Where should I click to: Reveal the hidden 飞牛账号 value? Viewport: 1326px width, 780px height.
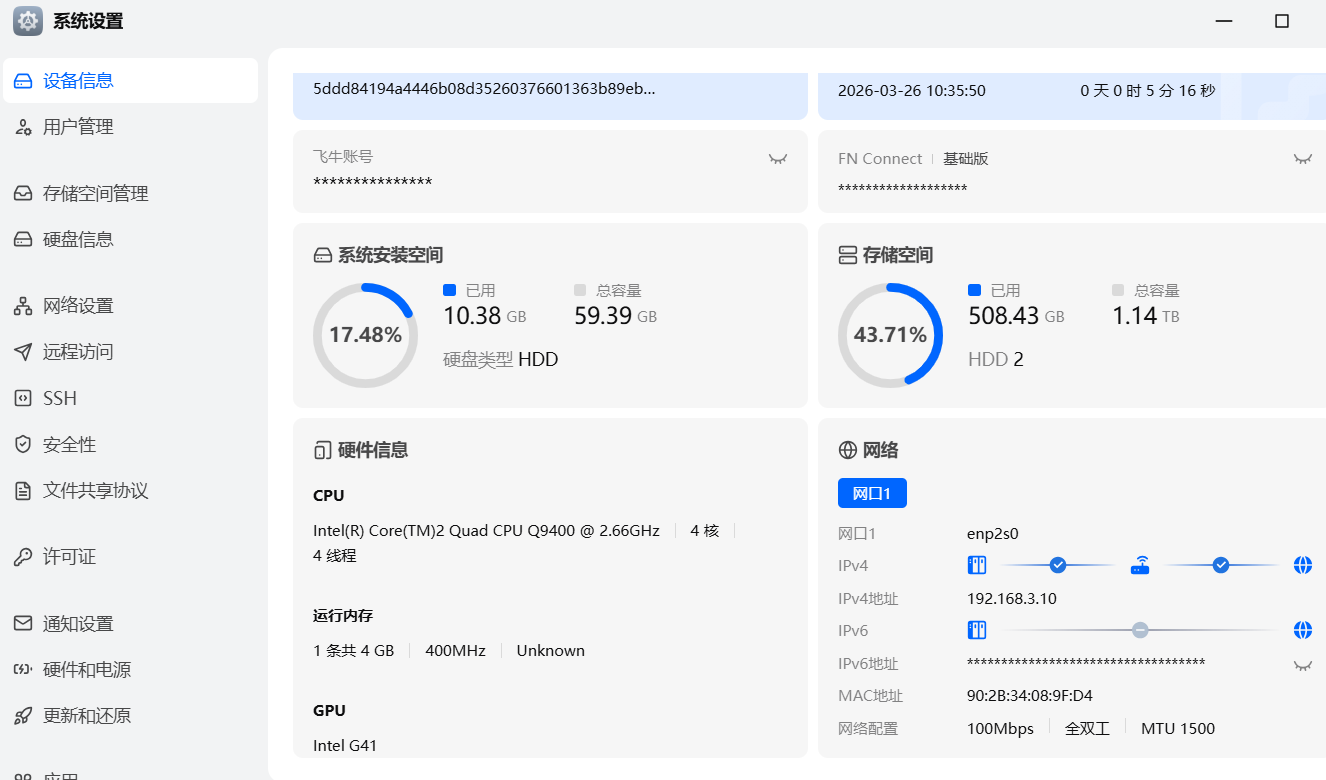click(x=777, y=158)
